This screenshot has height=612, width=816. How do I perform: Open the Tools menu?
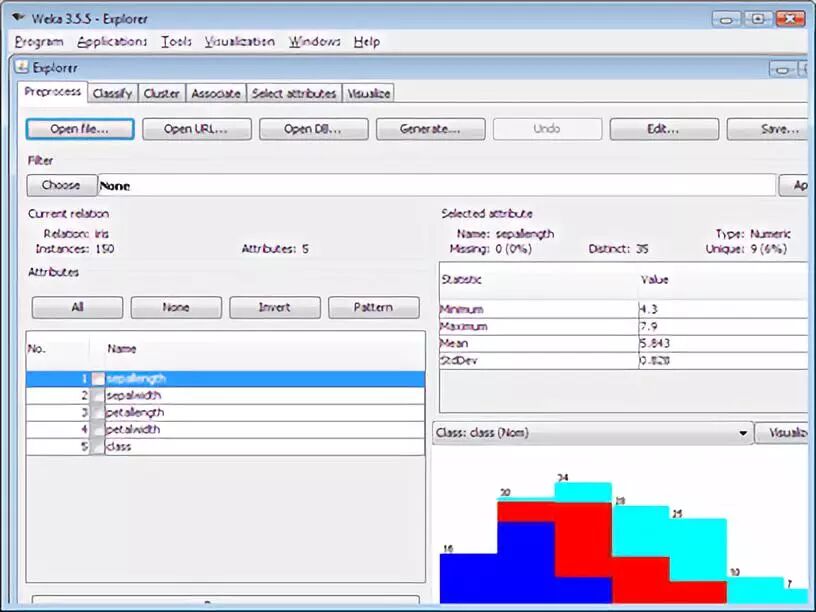tap(176, 42)
